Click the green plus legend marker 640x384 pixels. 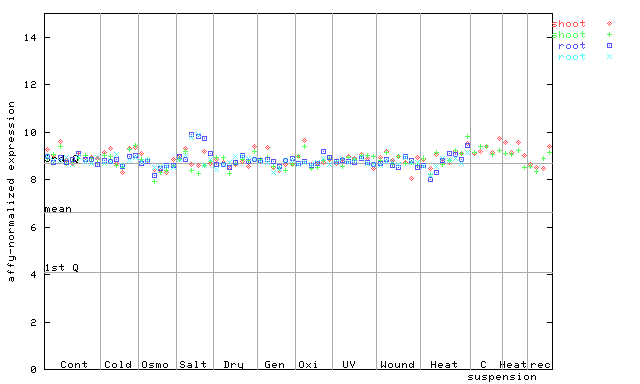point(609,35)
